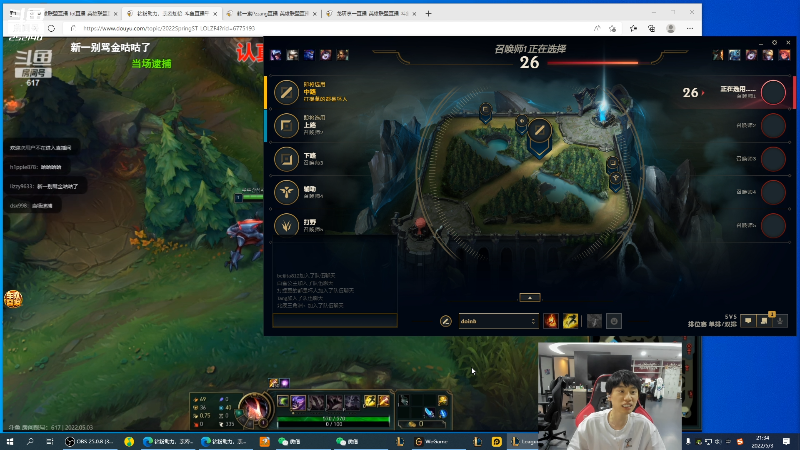Open the ward skin selector icon
800x450 pixels.
coord(594,321)
